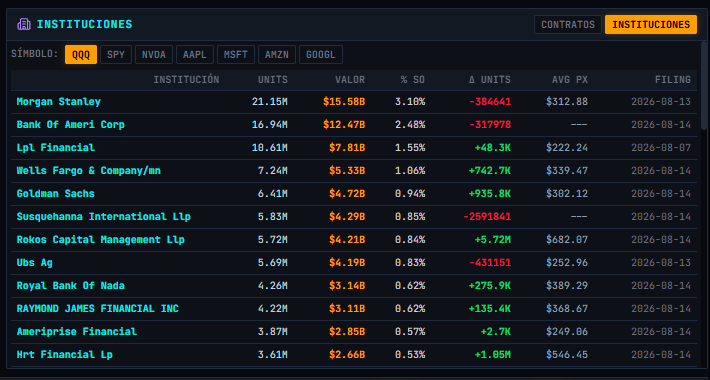Click the -384641 units change cell

pos(490,102)
